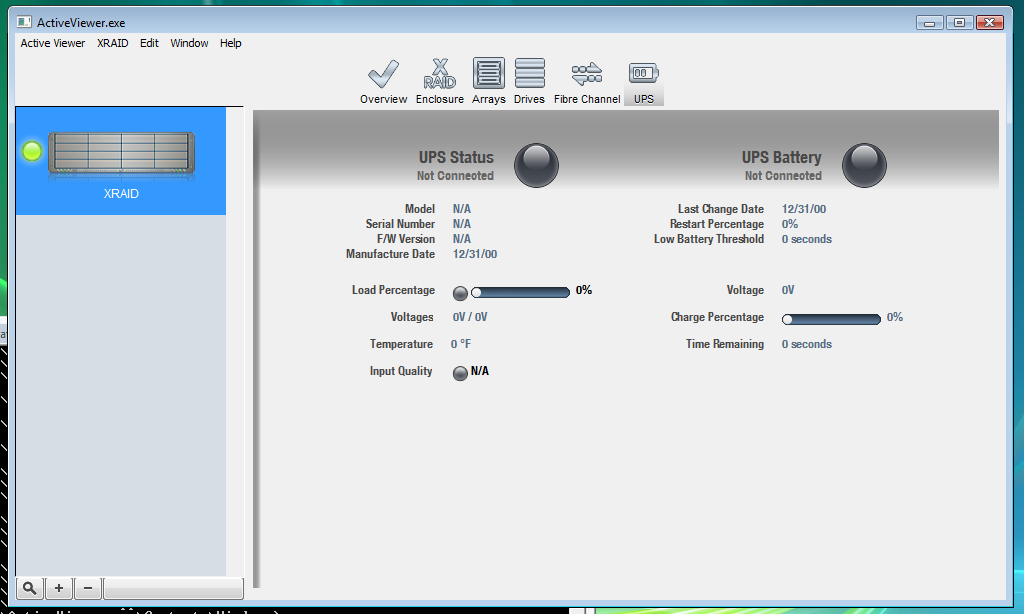Open the XRAID menu
The image size is (1024, 614).
[x=112, y=43]
